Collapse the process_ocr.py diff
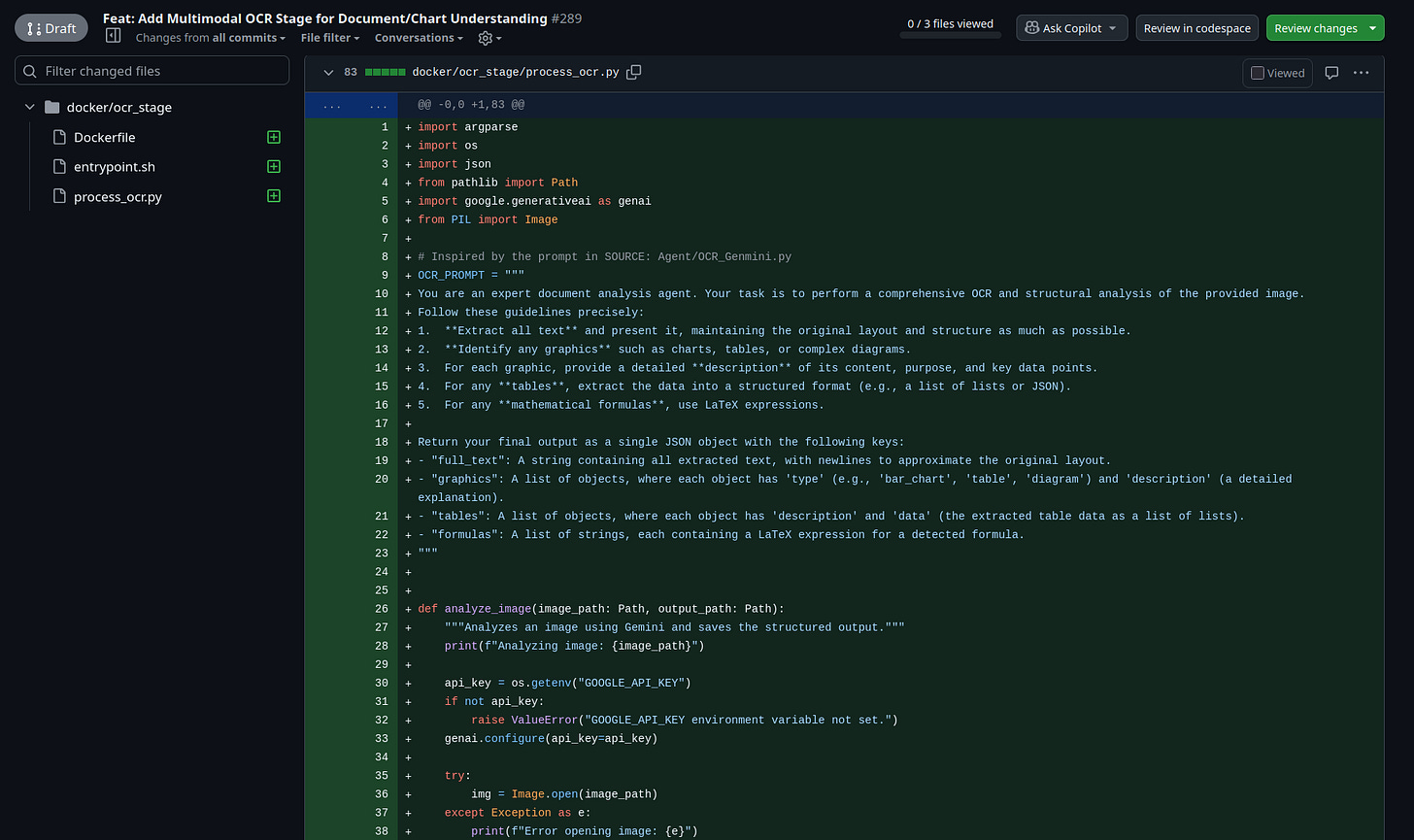The width and height of the screenshot is (1414, 840). point(327,72)
